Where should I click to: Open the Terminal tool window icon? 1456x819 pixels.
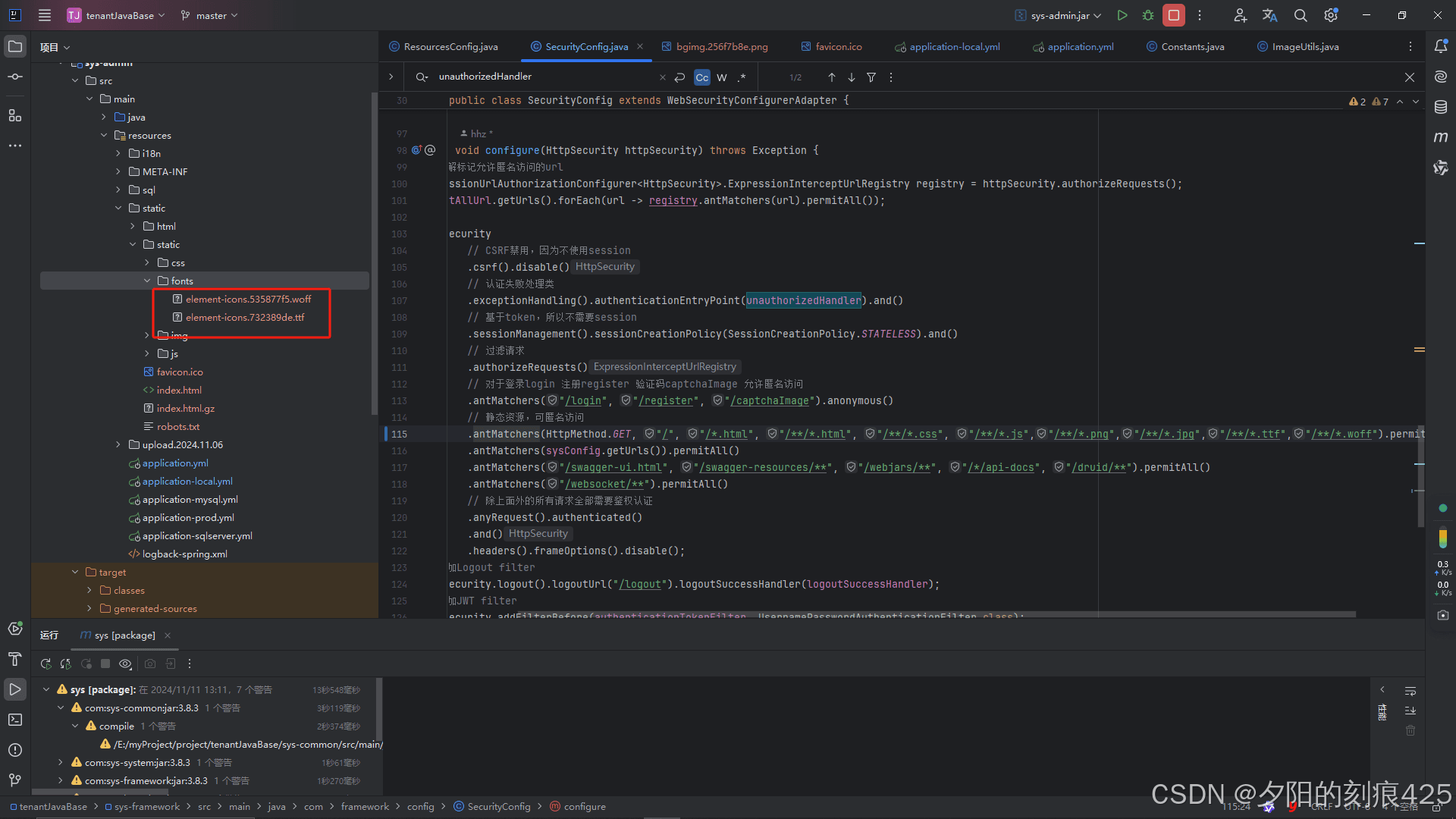[14, 720]
